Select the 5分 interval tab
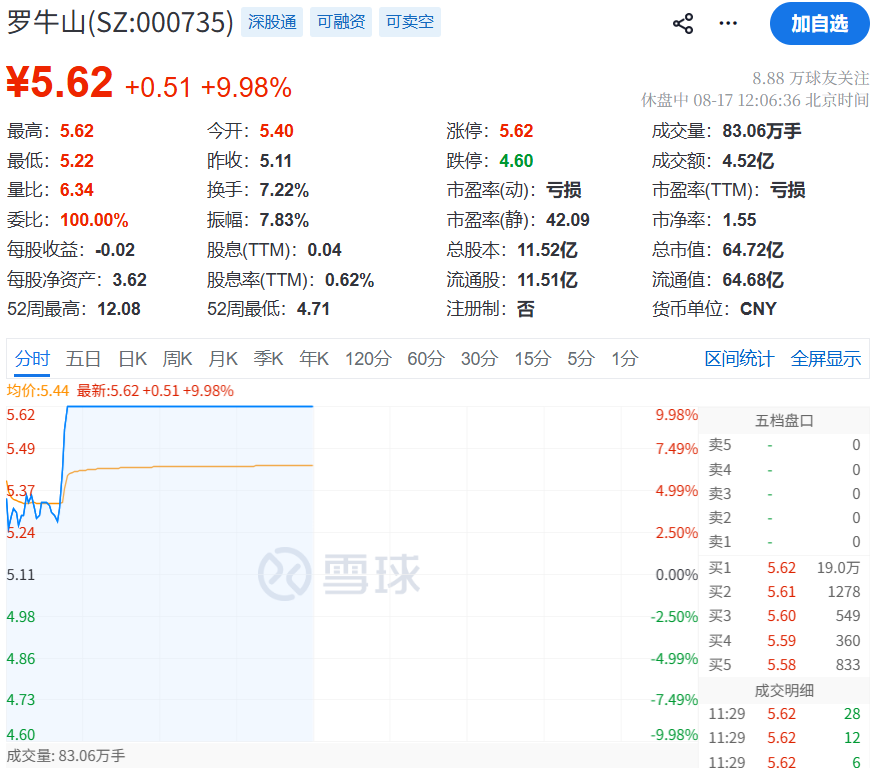 point(581,359)
